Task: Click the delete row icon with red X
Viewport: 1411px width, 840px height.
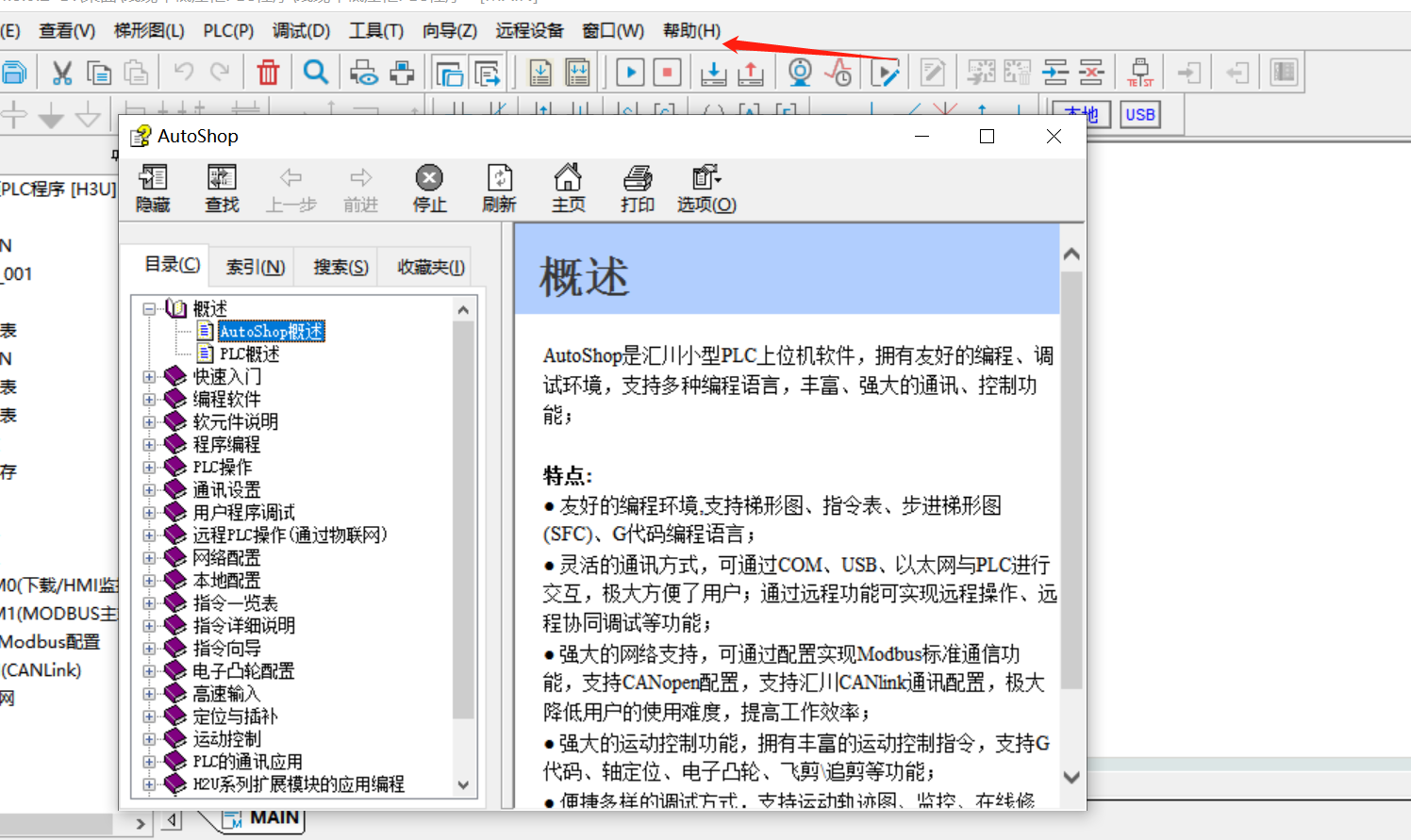Action: [x=1091, y=73]
